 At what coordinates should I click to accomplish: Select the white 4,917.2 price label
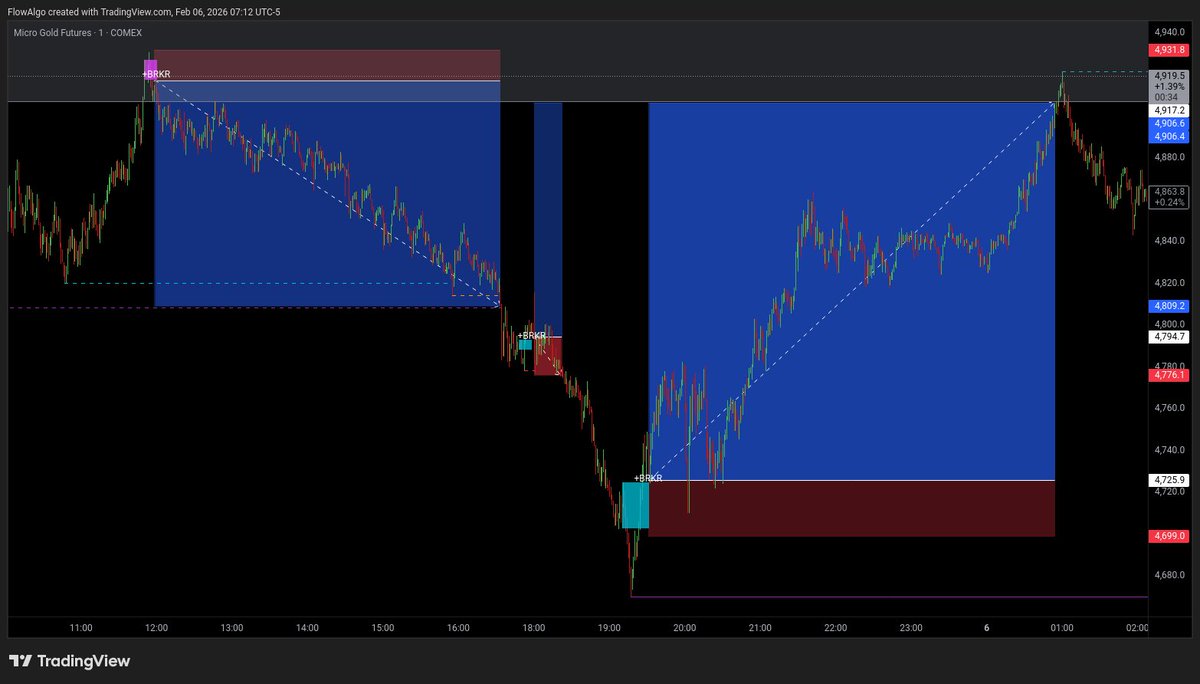(x=1168, y=110)
